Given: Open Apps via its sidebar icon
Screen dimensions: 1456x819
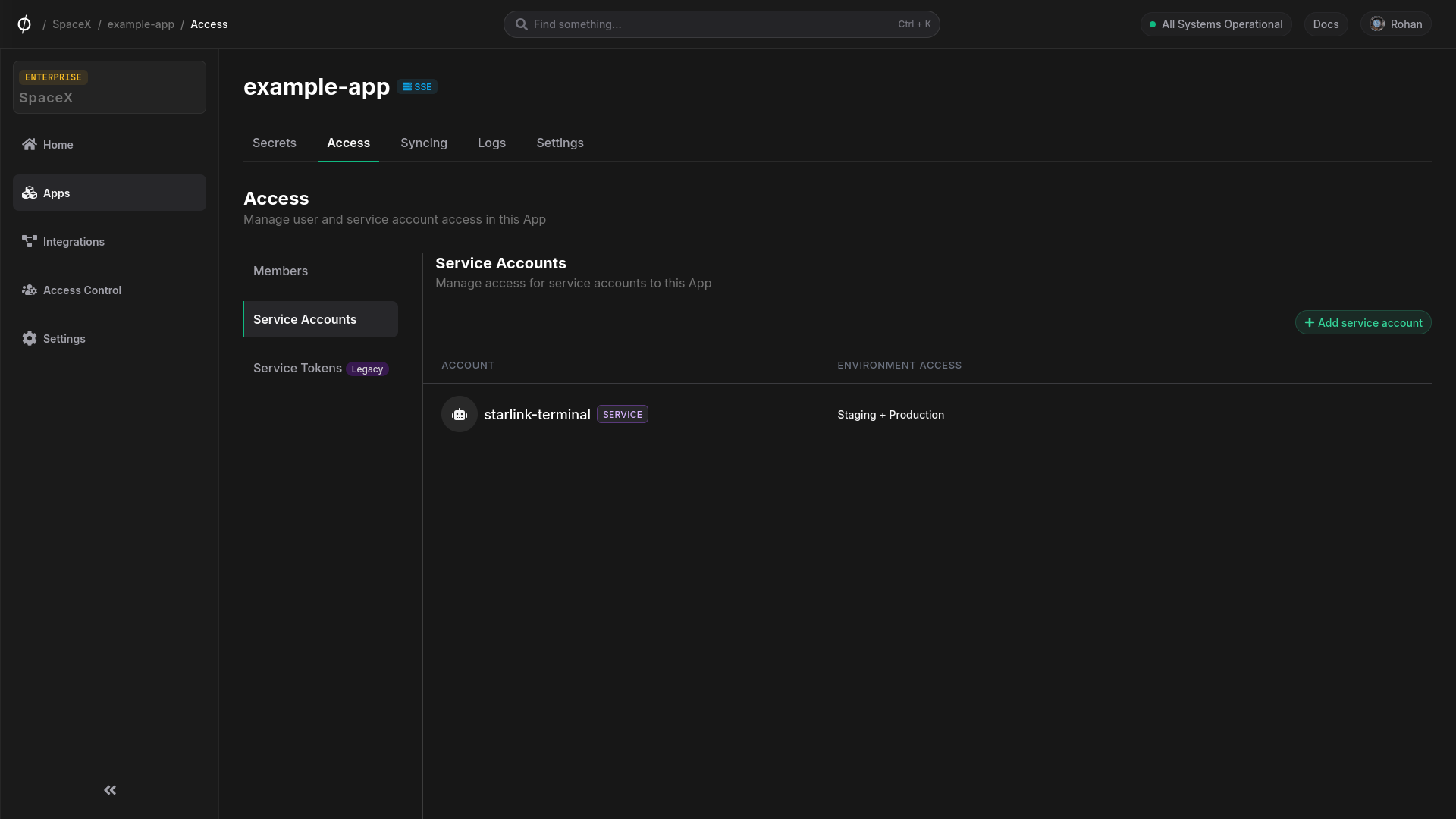Looking at the screenshot, I should [x=29, y=193].
